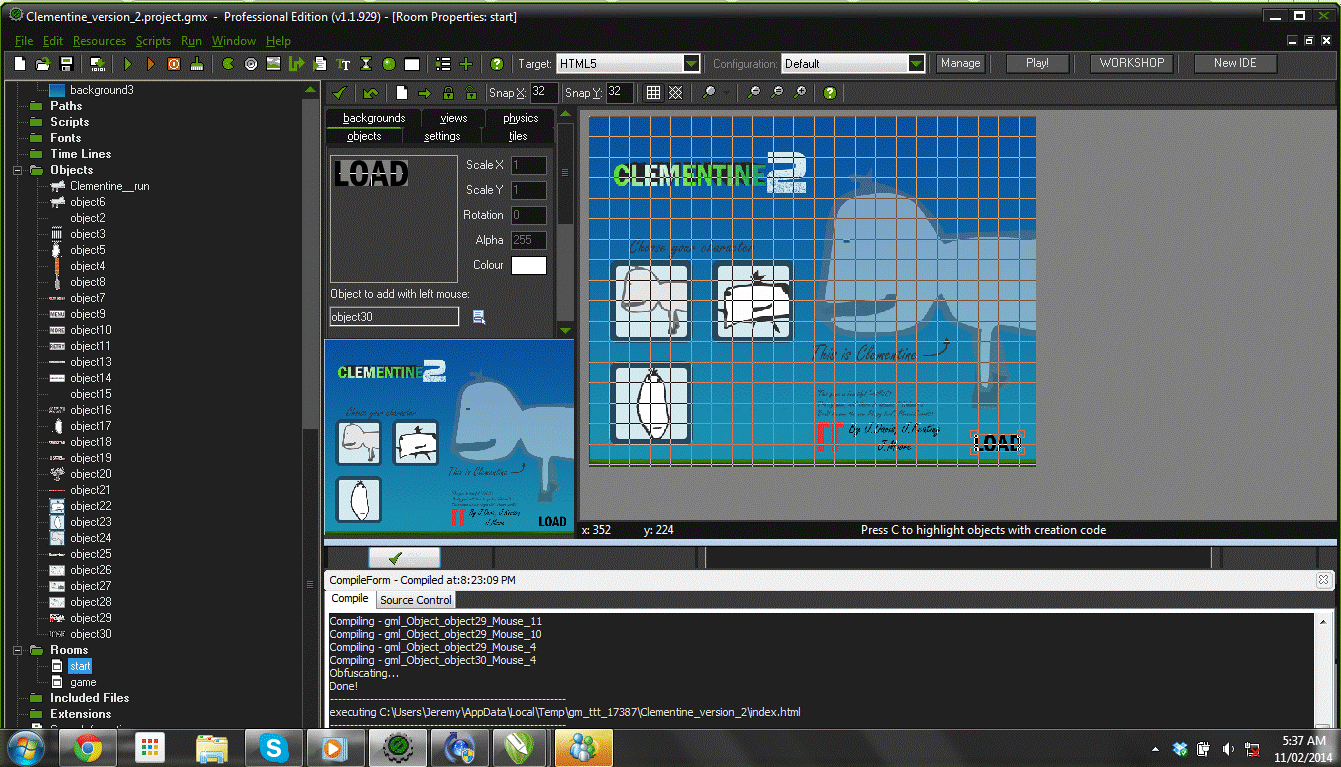The height and width of the screenshot is (767, 1341).
Task: Create an object with green ball icon
Action: click(x=389, y=63)
